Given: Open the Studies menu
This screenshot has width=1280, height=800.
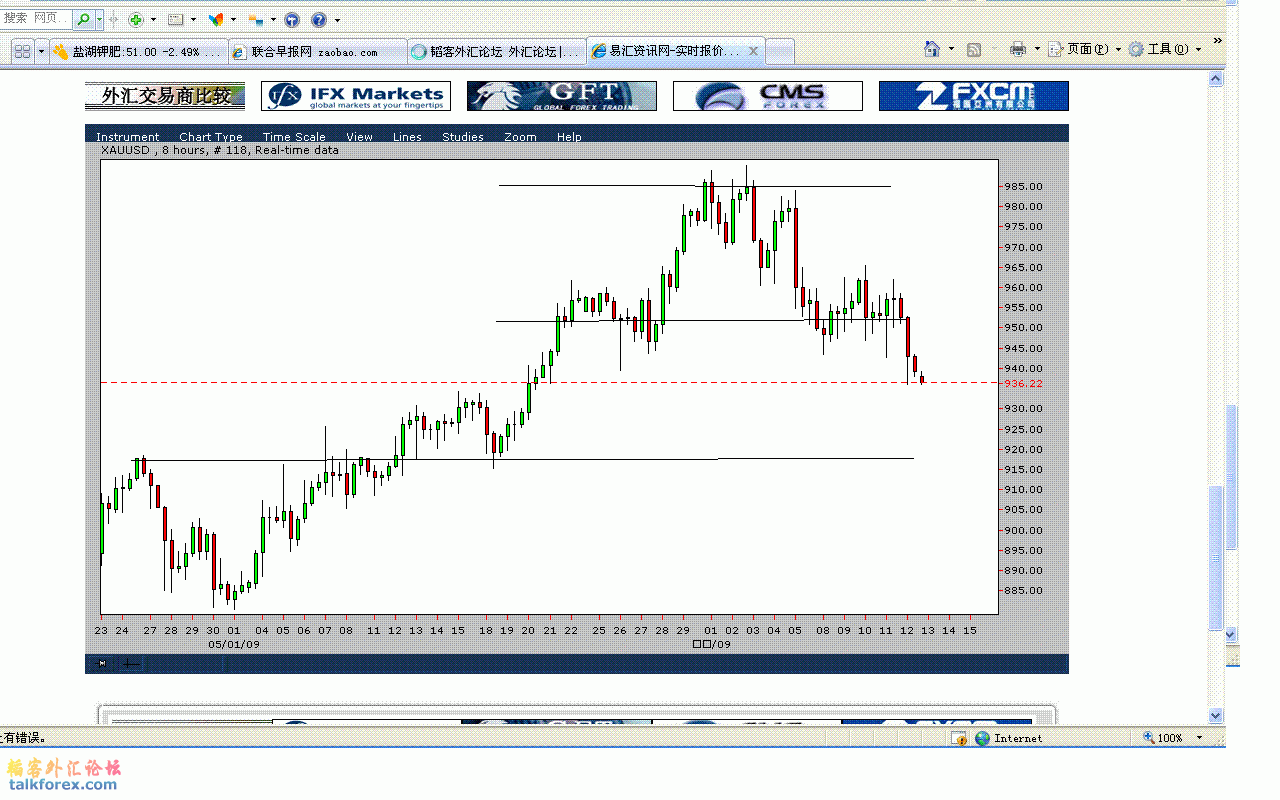Looking at the screenshot, I should click(463, 137).
